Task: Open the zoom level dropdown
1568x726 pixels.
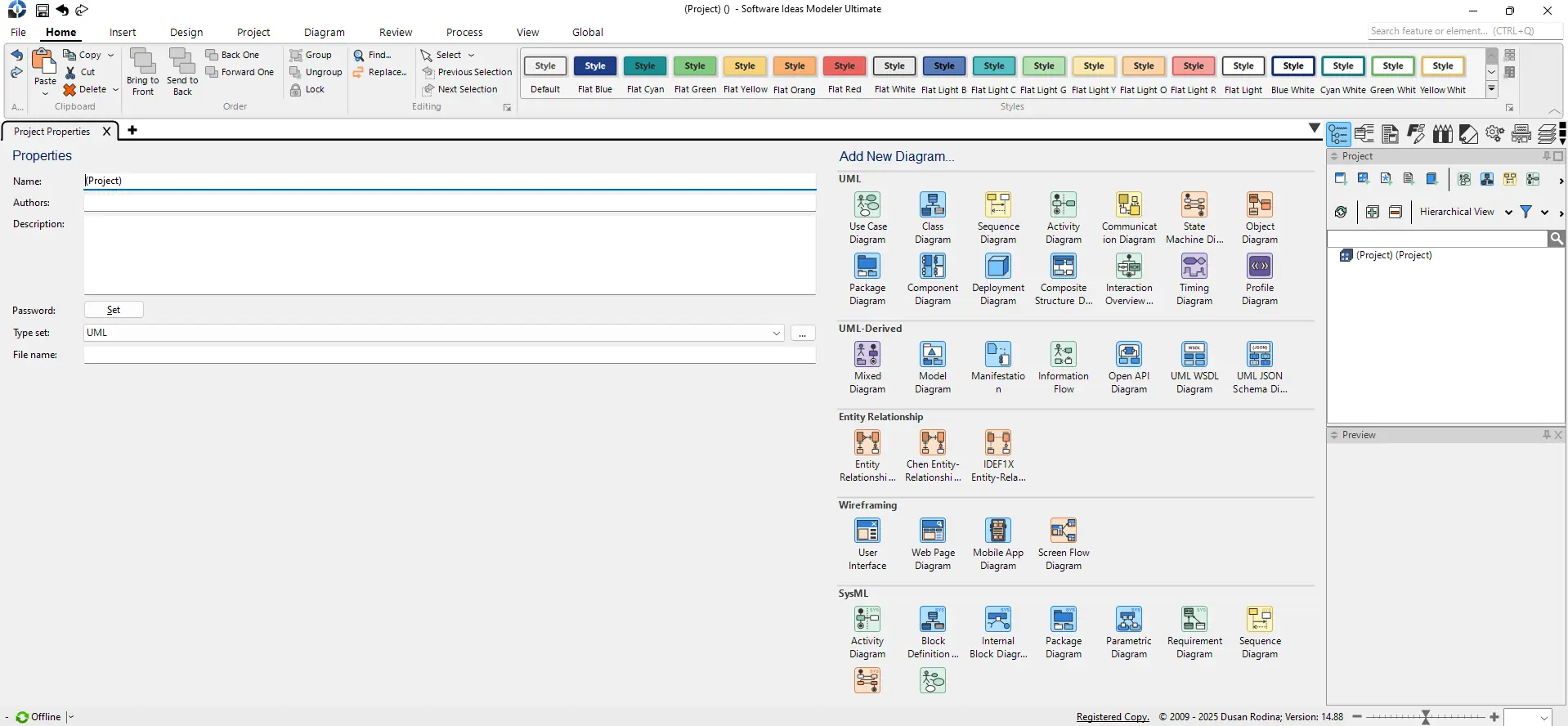Action: point(1543,717)
